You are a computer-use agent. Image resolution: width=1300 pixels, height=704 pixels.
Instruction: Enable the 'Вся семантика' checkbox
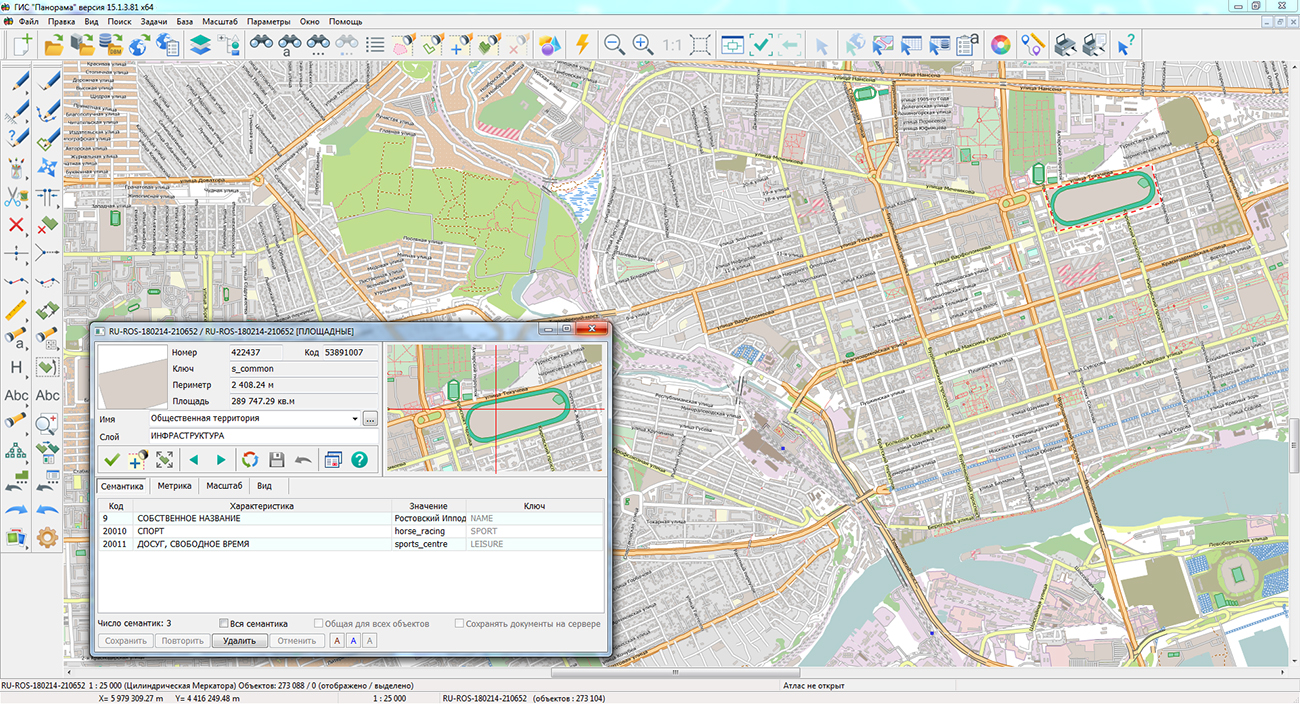(224, 624)
